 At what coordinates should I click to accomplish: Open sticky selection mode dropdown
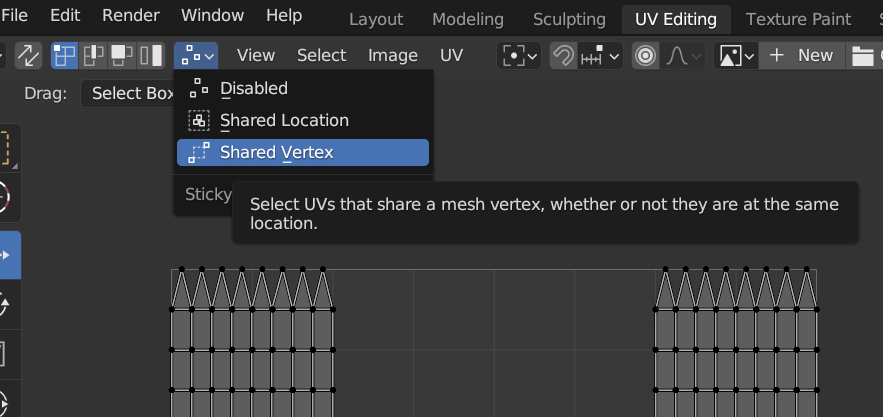click(196, 56)
